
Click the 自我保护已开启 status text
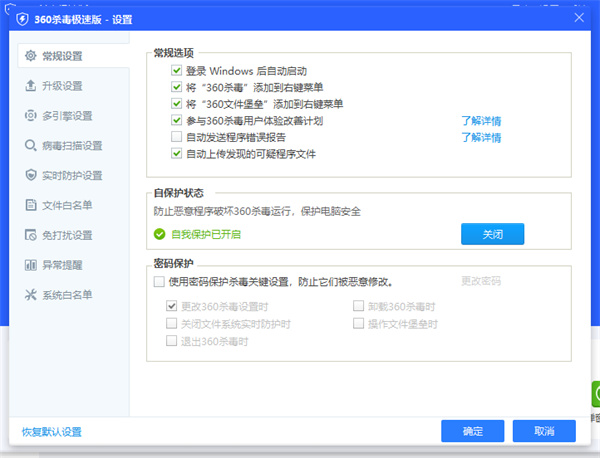(x=206, y=234)
